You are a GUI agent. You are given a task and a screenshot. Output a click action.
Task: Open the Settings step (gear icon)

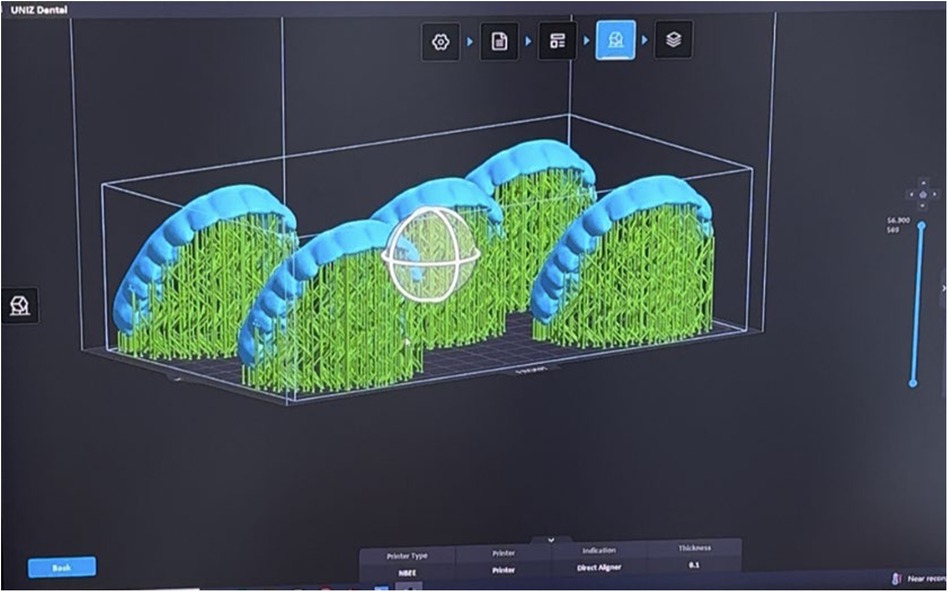pos(440,43)
